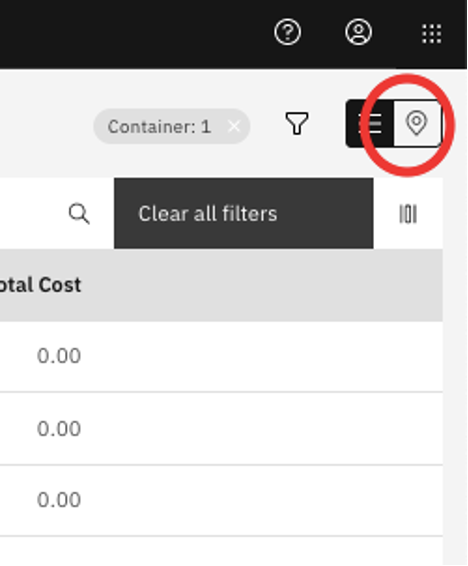Click Clear all filters button
Viewport: 468px width, 566px height.
[244, 213]
